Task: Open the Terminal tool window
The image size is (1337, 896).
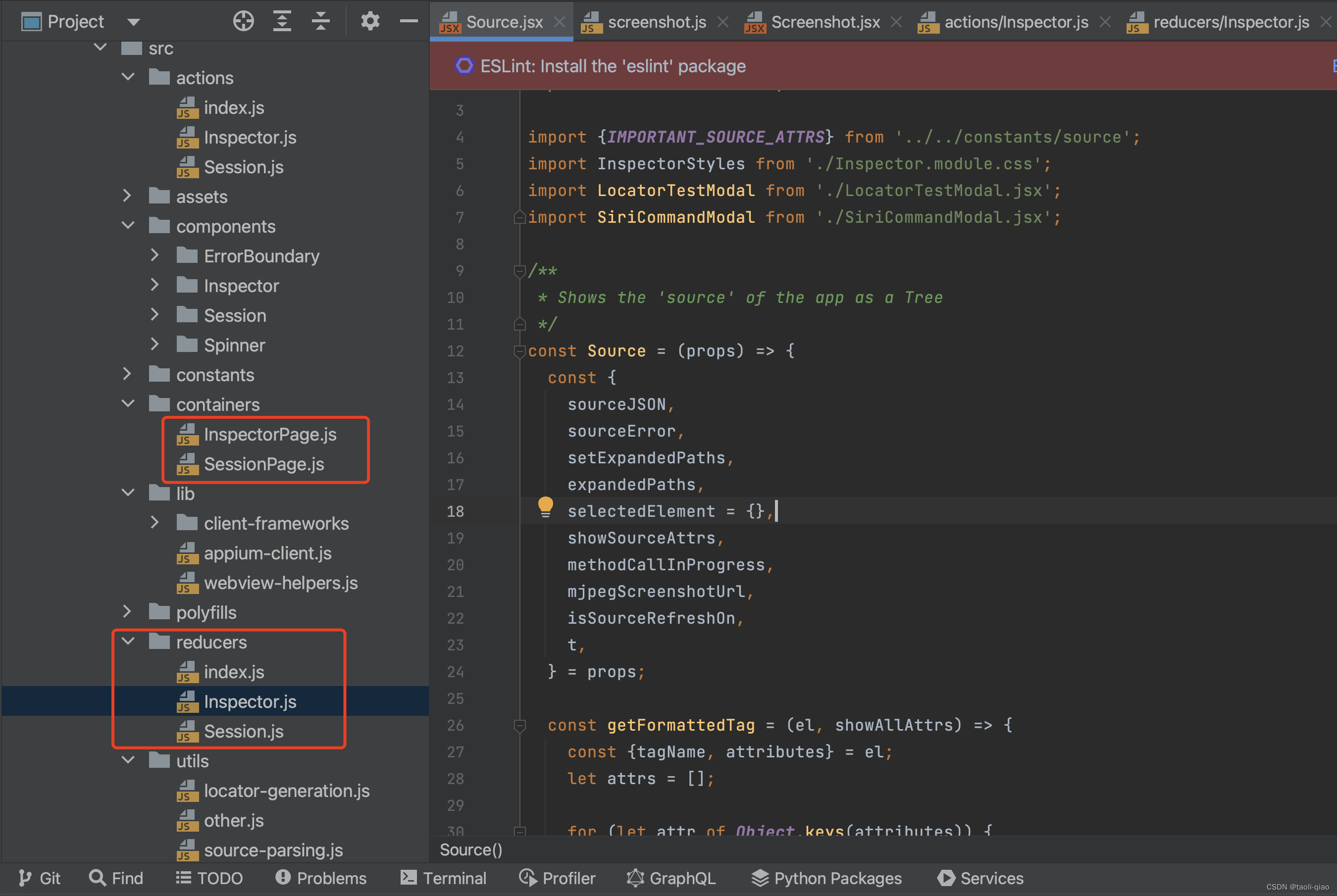Action: pos(444,878)
